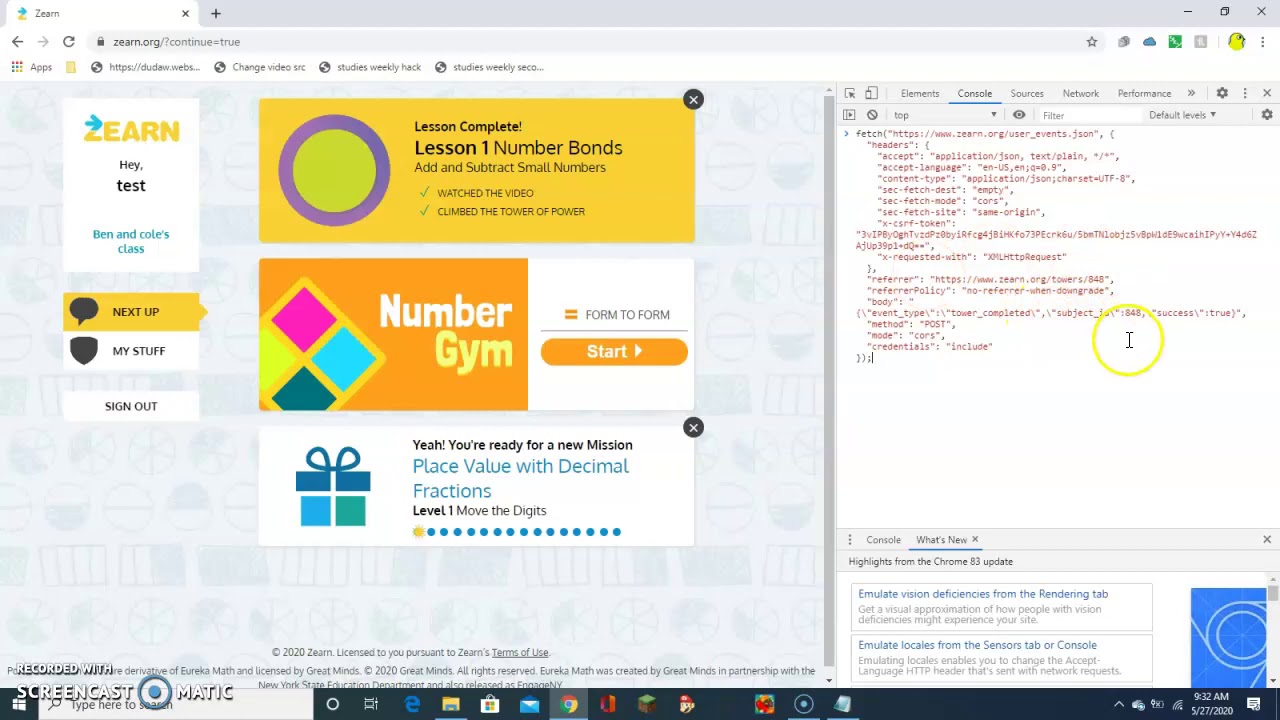Open console settings gear beside Default levels
The image size is (1280, 720).
pos(1267,115)
